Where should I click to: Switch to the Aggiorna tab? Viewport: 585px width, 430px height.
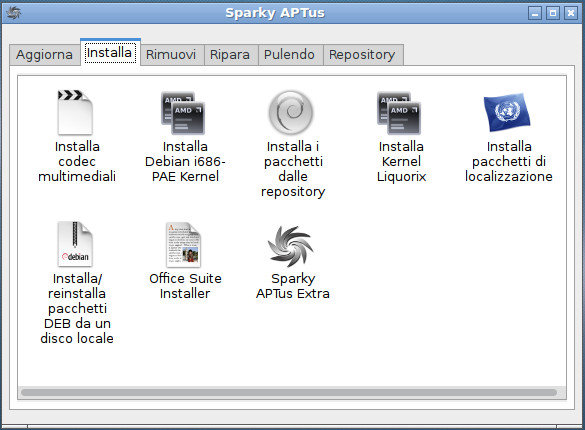point(44,55)
